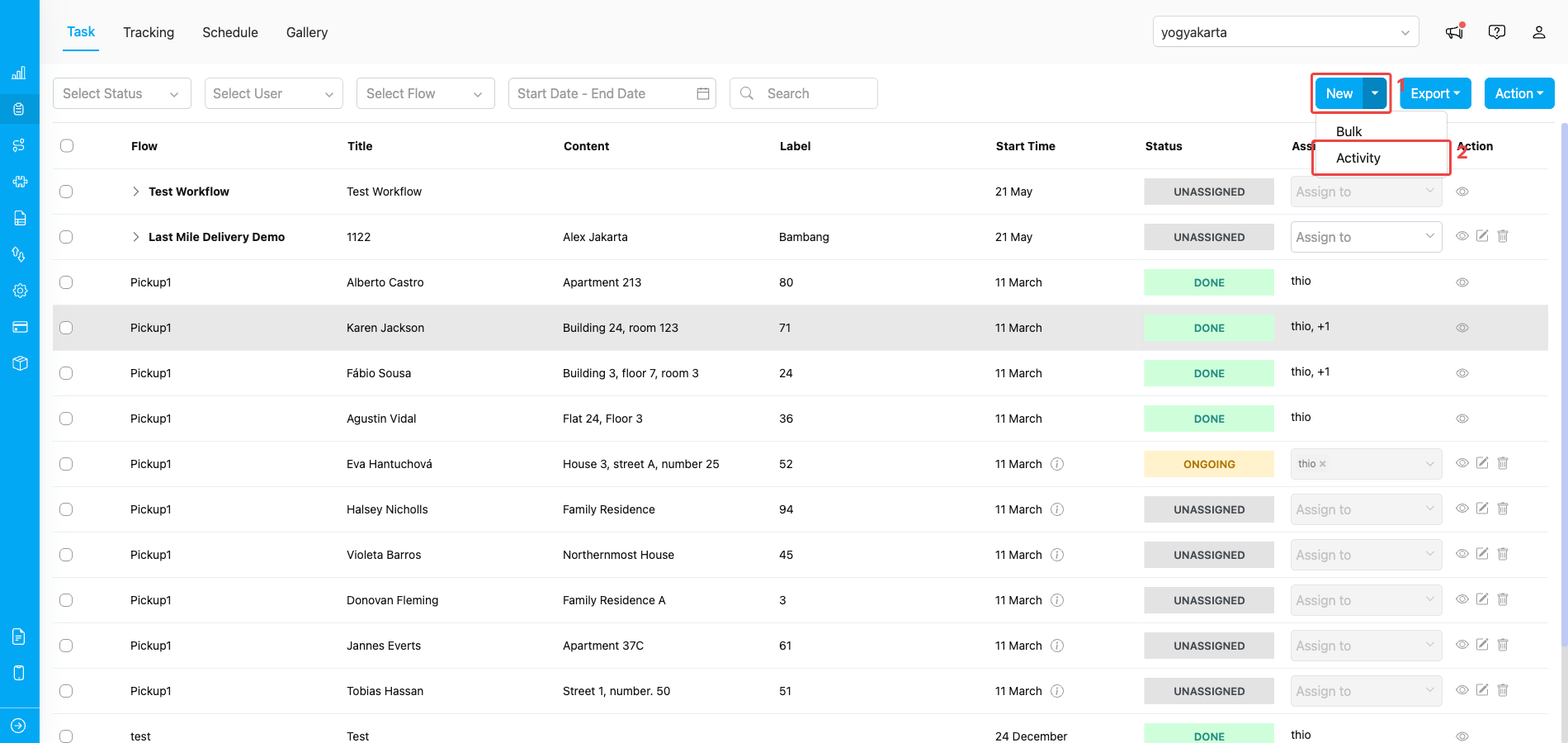This screenshot has height=743, width=1568.
Task: Switch to the Gallery tab
Action: (307, 32)
